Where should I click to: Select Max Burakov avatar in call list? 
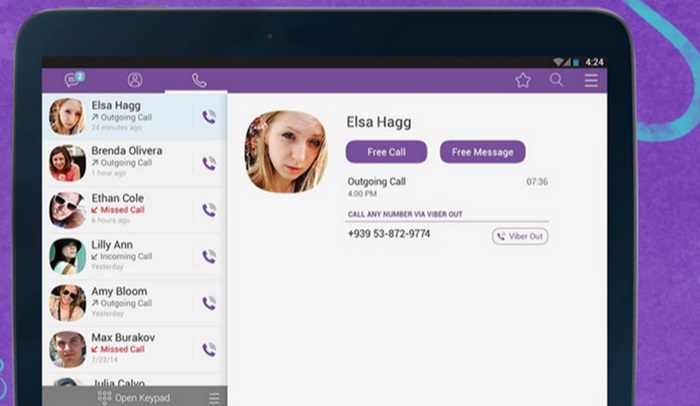(x=67, y=349)
